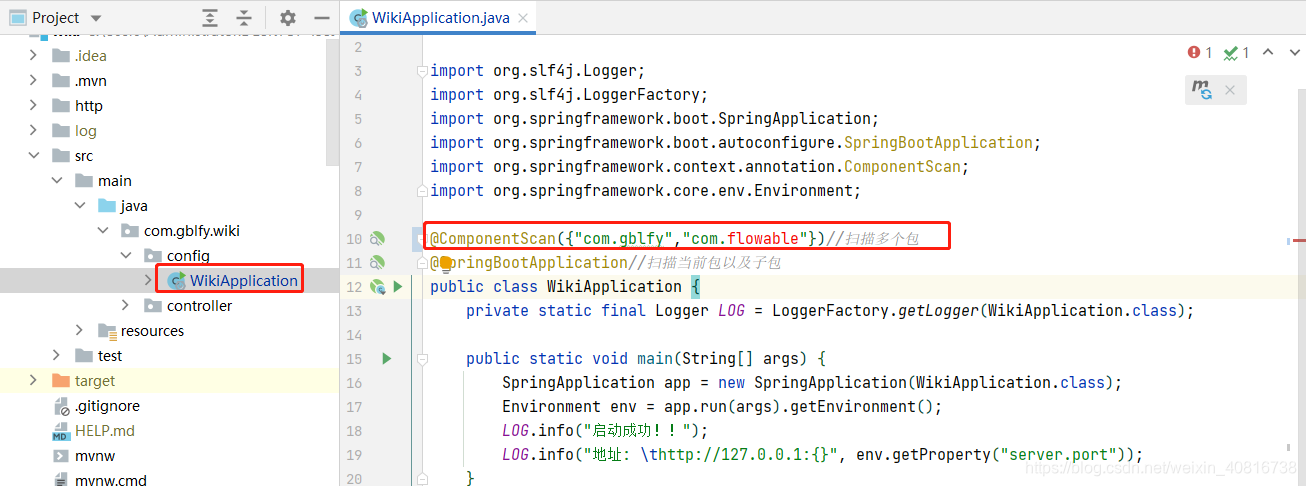This screenshot has height=486, width=1306.
Task: Click the orange target folder icon
Action: pyautogui.click(x=60, y=381)
